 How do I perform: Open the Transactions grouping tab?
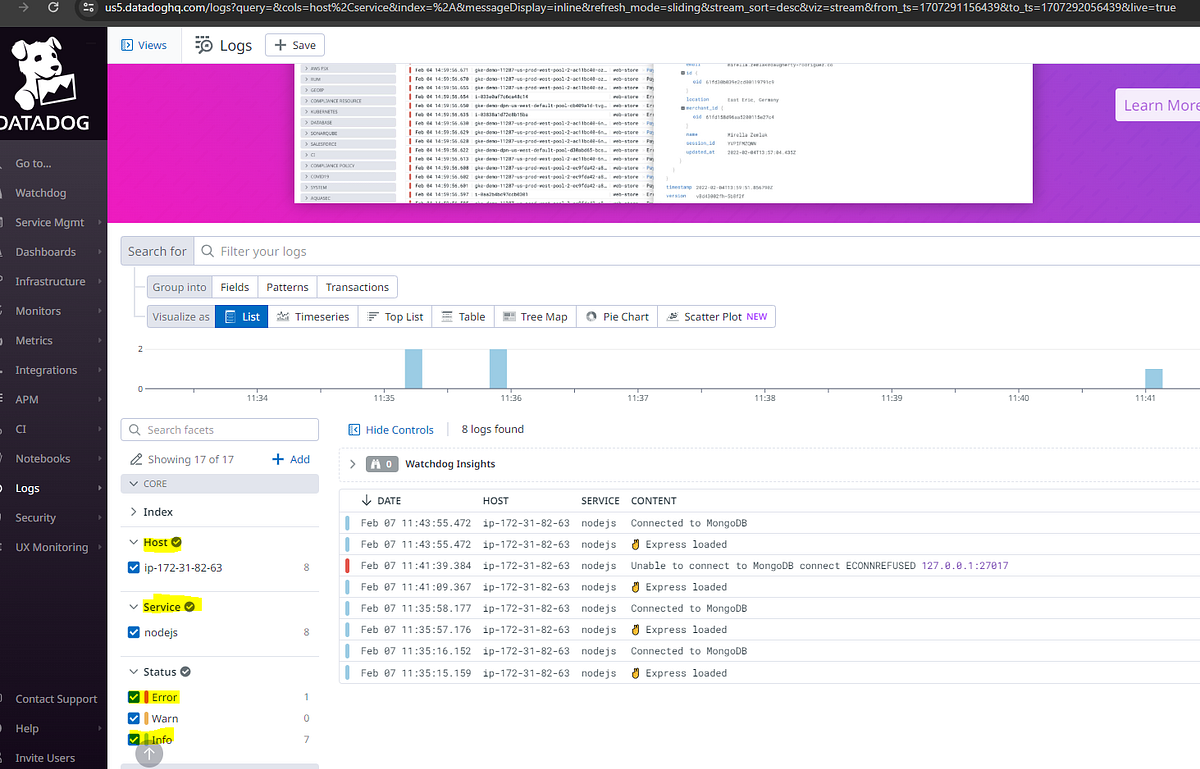coord(356,286)
